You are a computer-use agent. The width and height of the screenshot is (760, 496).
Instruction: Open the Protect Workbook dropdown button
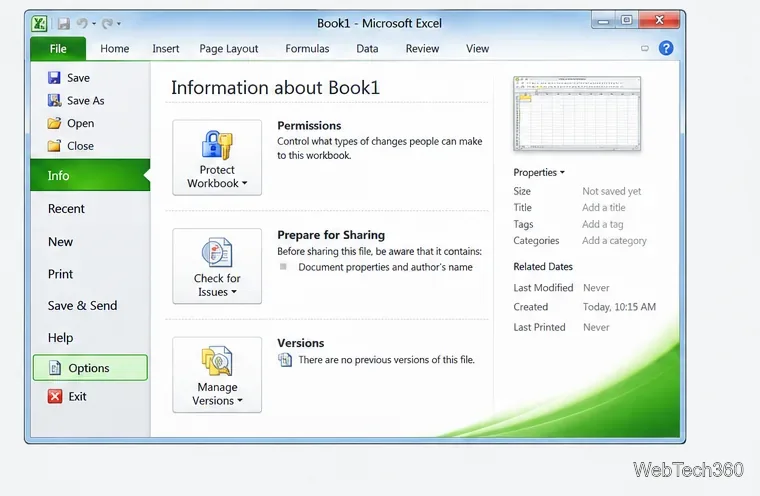tap(217, 158)
